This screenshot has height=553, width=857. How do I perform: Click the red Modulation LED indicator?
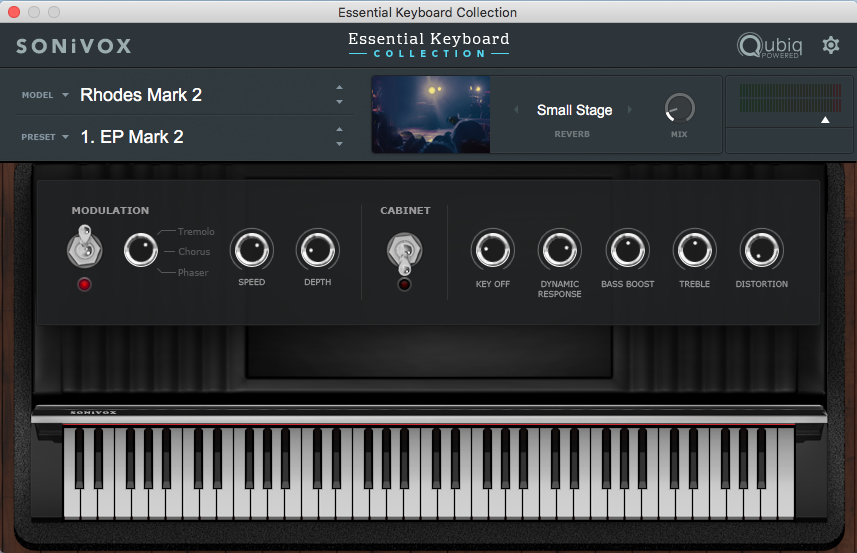point(84,285)
